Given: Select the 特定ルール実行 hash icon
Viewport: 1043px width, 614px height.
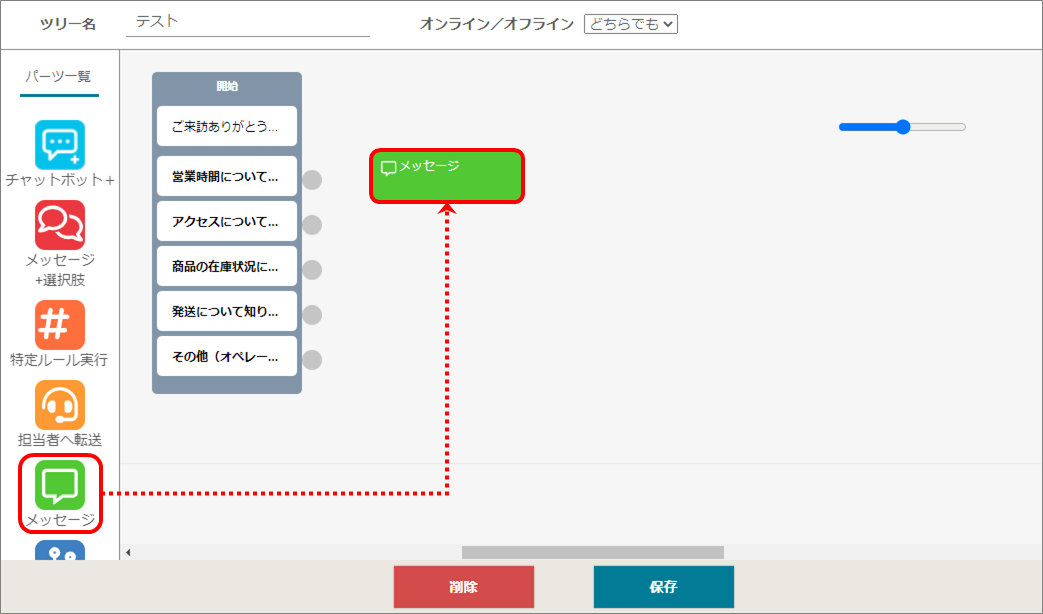Looking at the screenshot, I should (x=60, y=325).
